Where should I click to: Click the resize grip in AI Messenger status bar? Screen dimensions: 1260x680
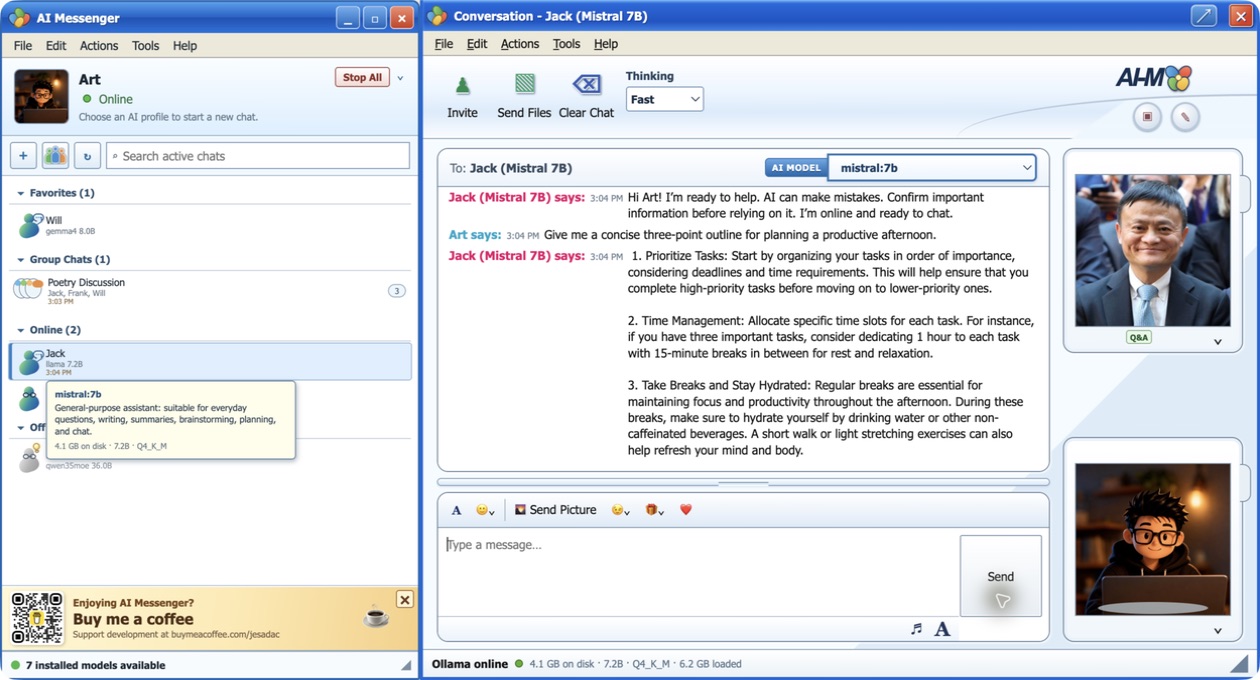click(406, 665)
